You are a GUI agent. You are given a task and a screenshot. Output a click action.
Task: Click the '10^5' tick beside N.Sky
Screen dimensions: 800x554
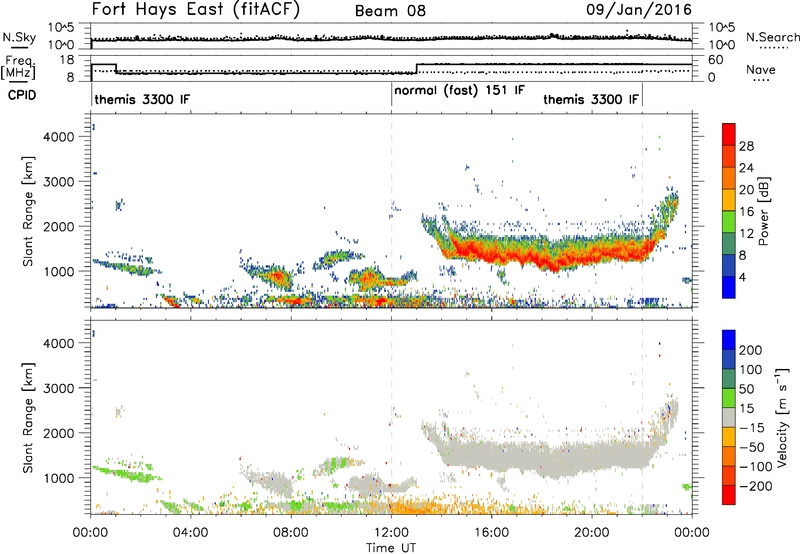coord(61,28)
